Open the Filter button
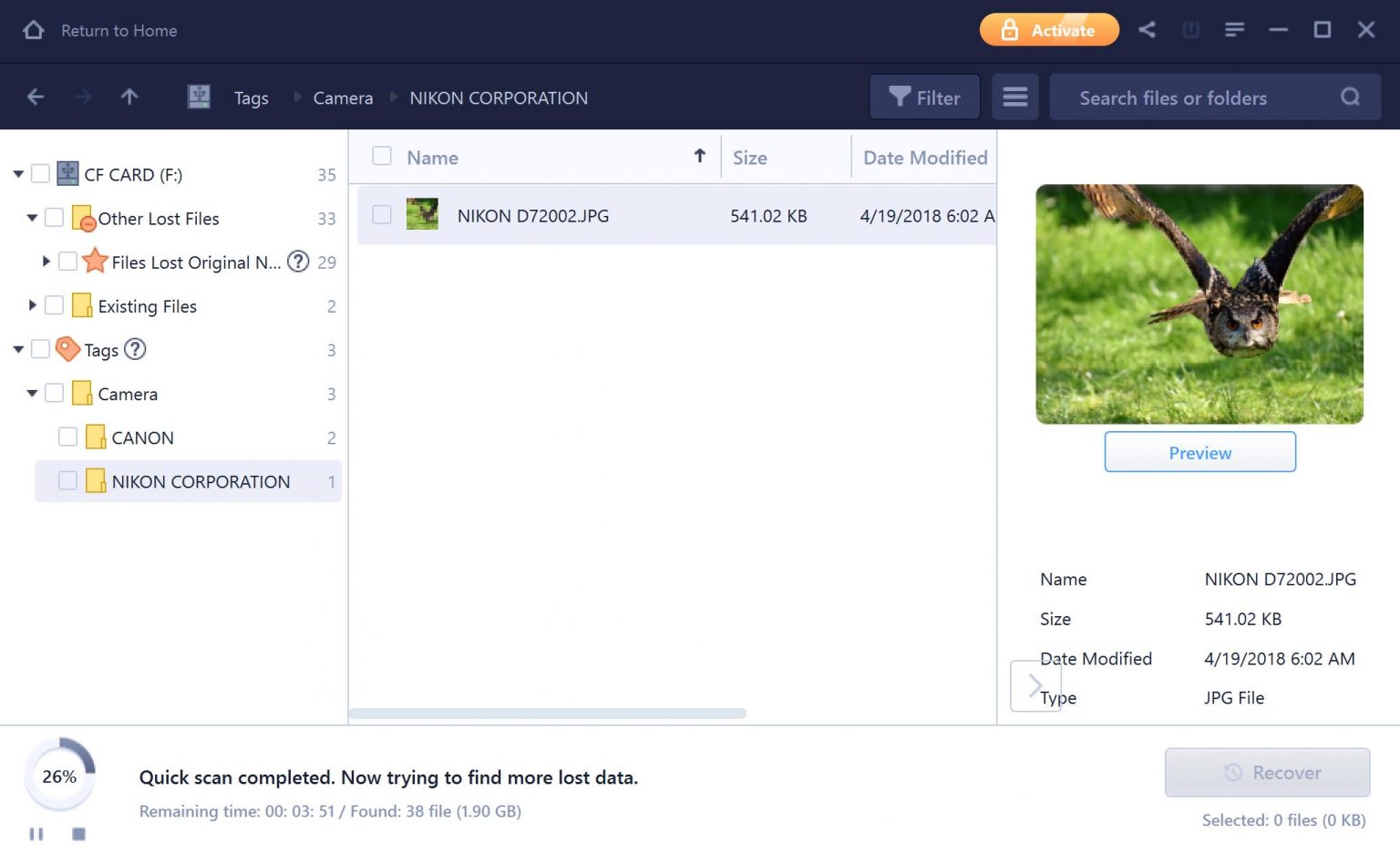 [924, 97]
